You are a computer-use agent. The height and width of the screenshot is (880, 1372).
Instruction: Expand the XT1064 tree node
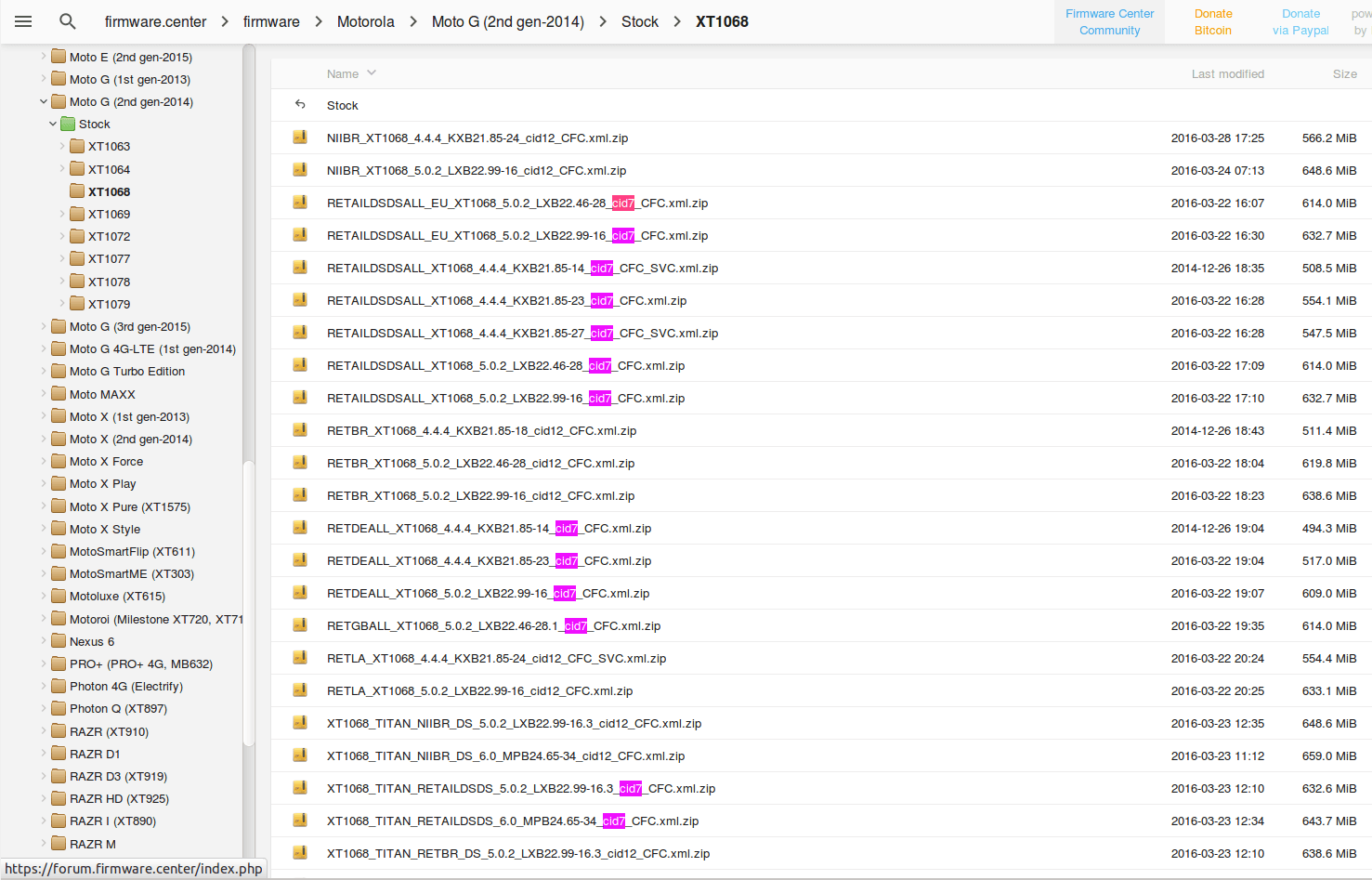62,169
